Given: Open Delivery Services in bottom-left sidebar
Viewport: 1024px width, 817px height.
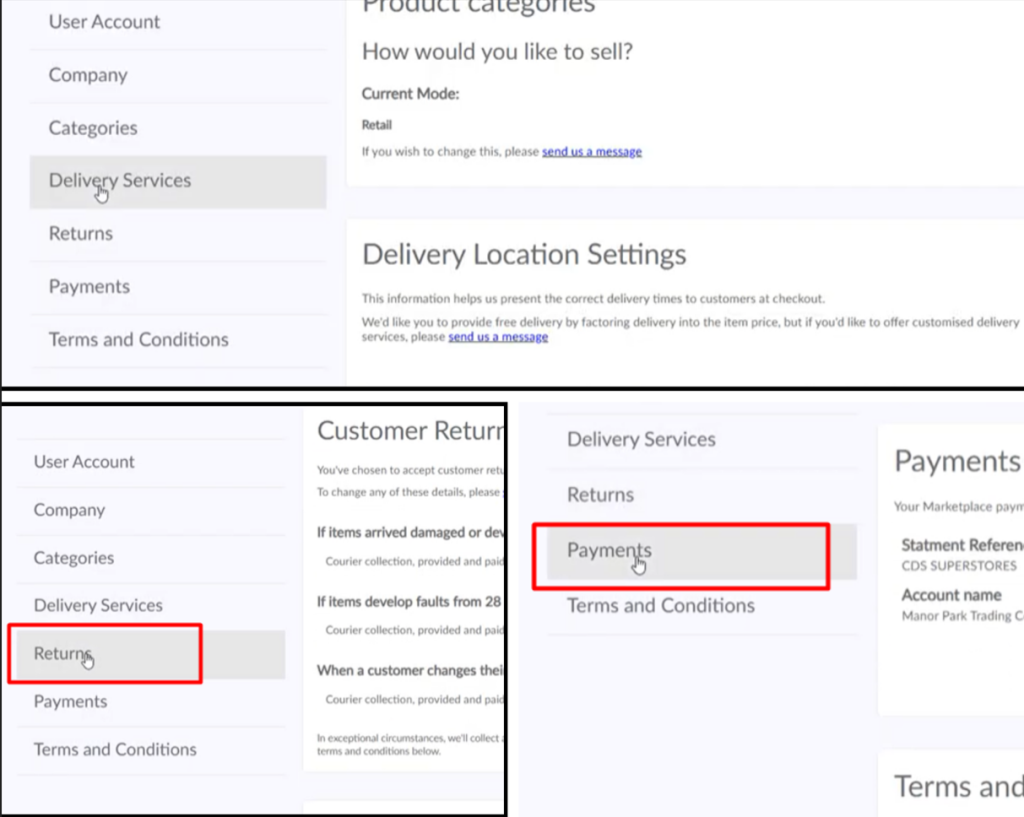Looking at the screenshot, I should point(151,605).
